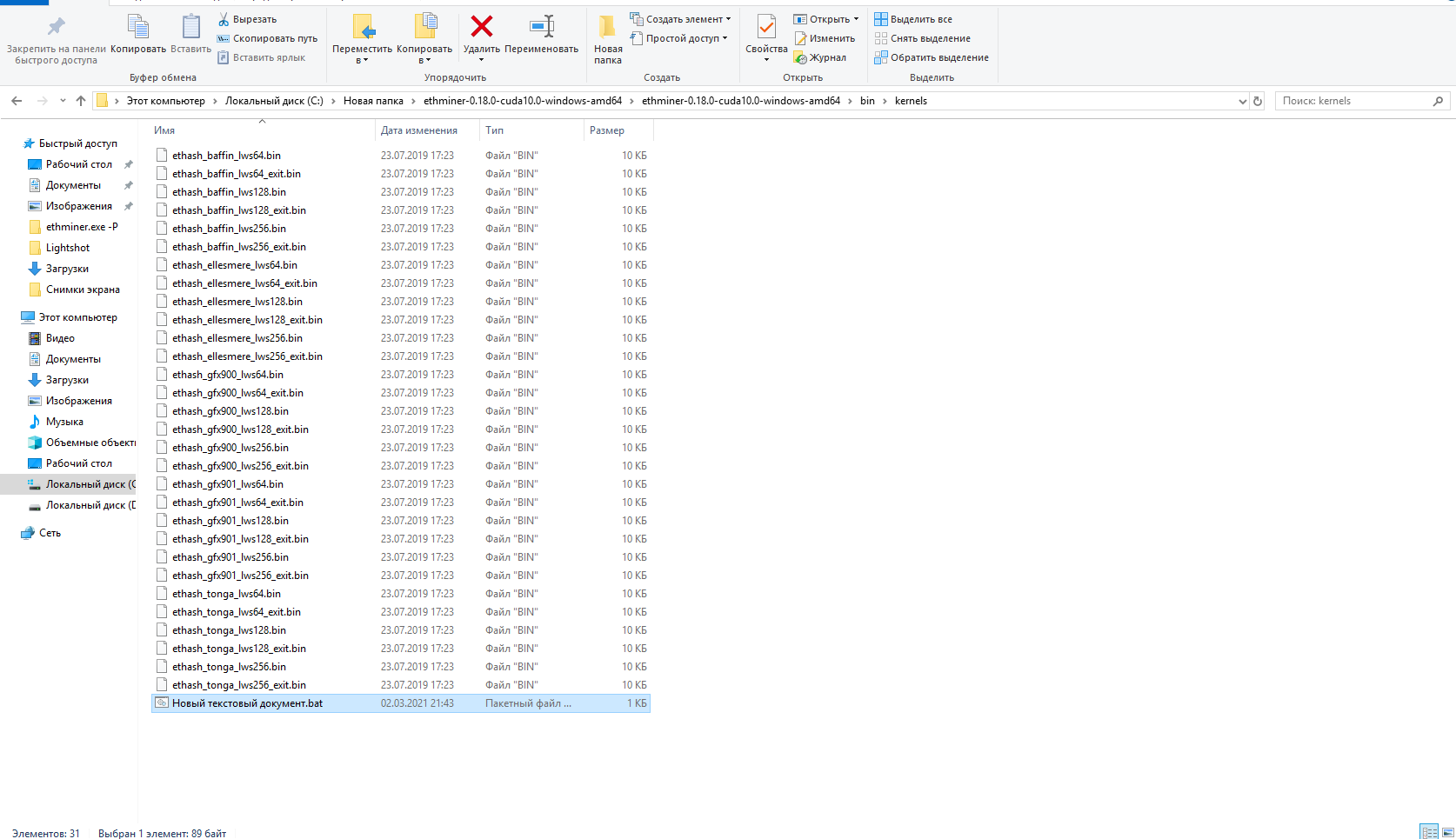Click Cut (Вырезать) scissors icon
Viewport: 1456px width, 839px height.
pos(224,19)
